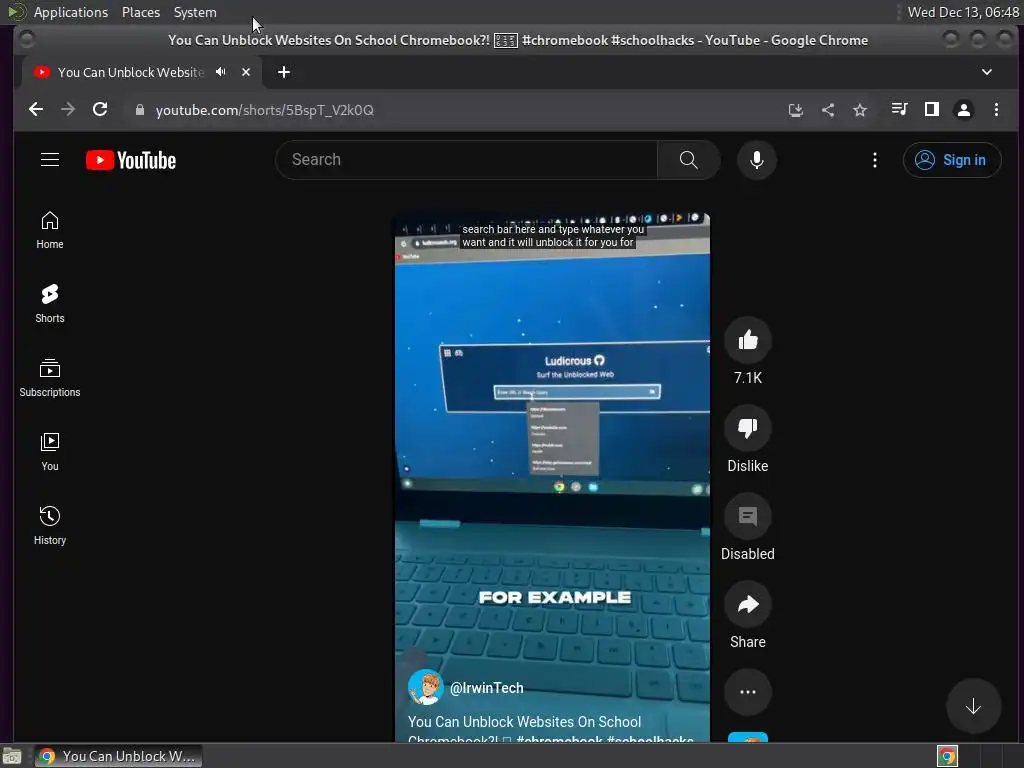Select the You Can Unblock Website tab

click(131, 72)
